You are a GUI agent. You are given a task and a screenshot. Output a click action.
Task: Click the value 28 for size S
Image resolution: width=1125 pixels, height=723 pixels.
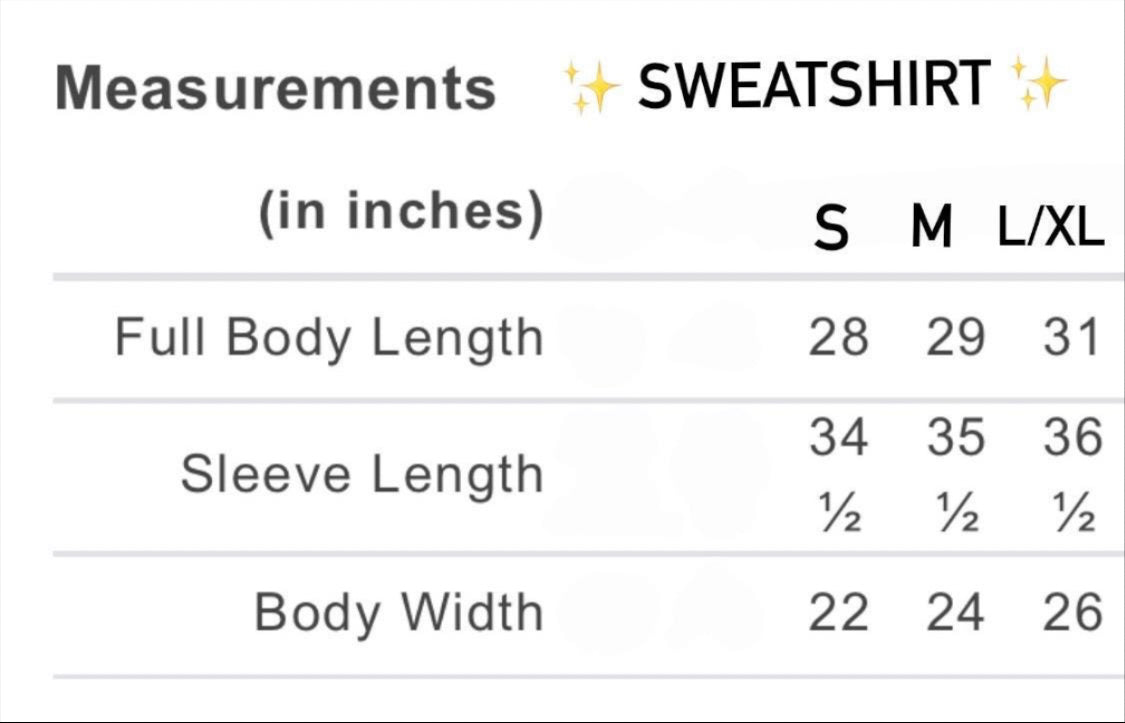coord(838,337)
